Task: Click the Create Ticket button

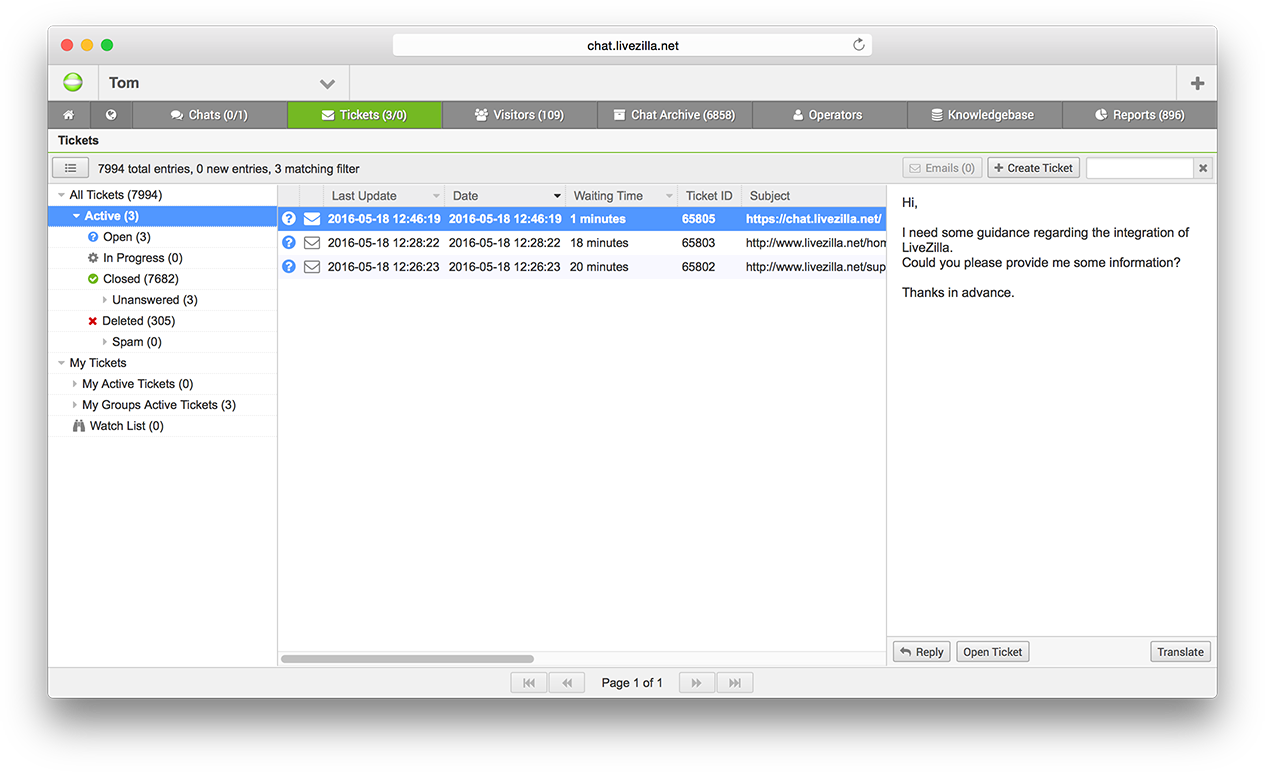Action: coord(1033,168)
